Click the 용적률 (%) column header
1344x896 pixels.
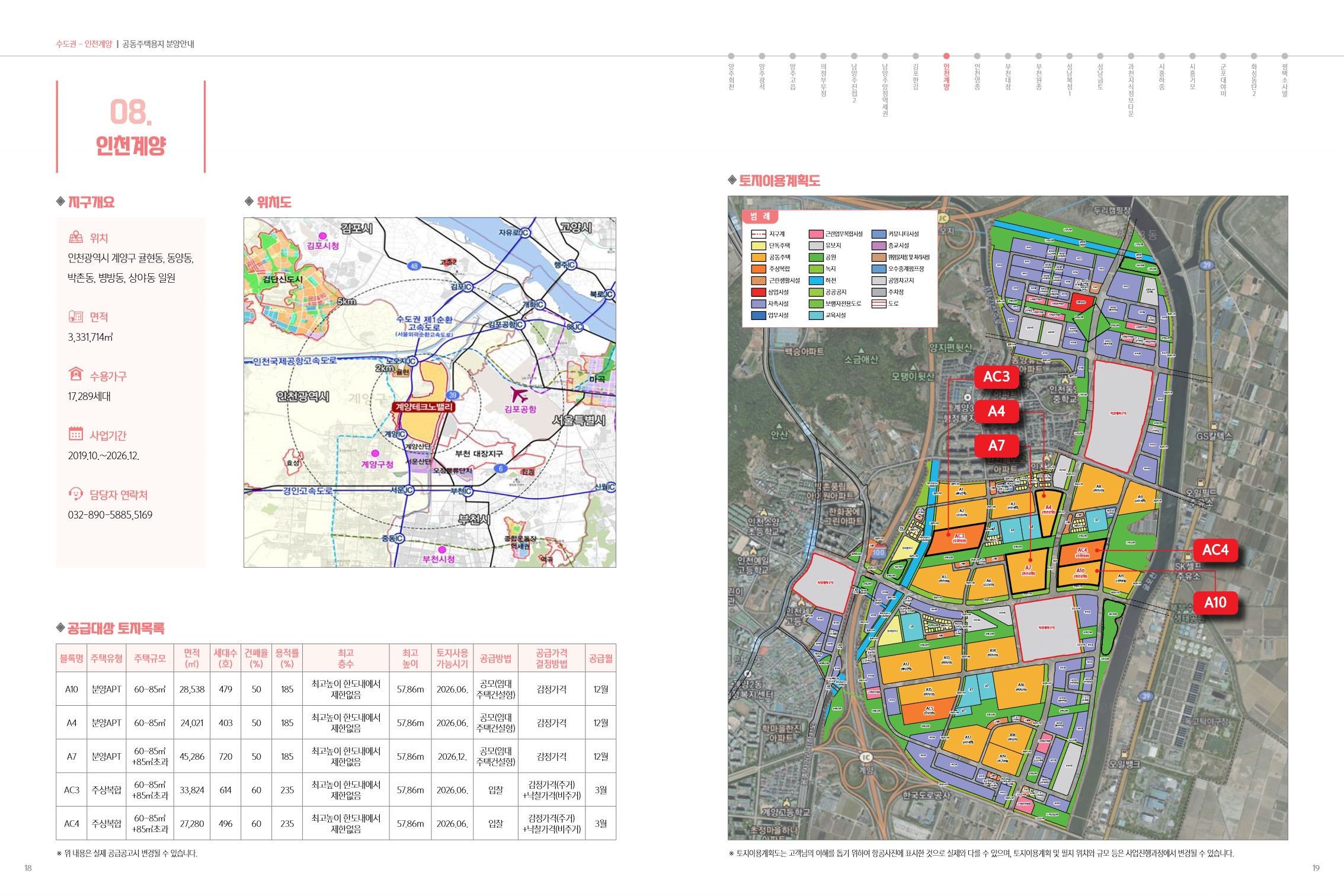tap(287, 658)
